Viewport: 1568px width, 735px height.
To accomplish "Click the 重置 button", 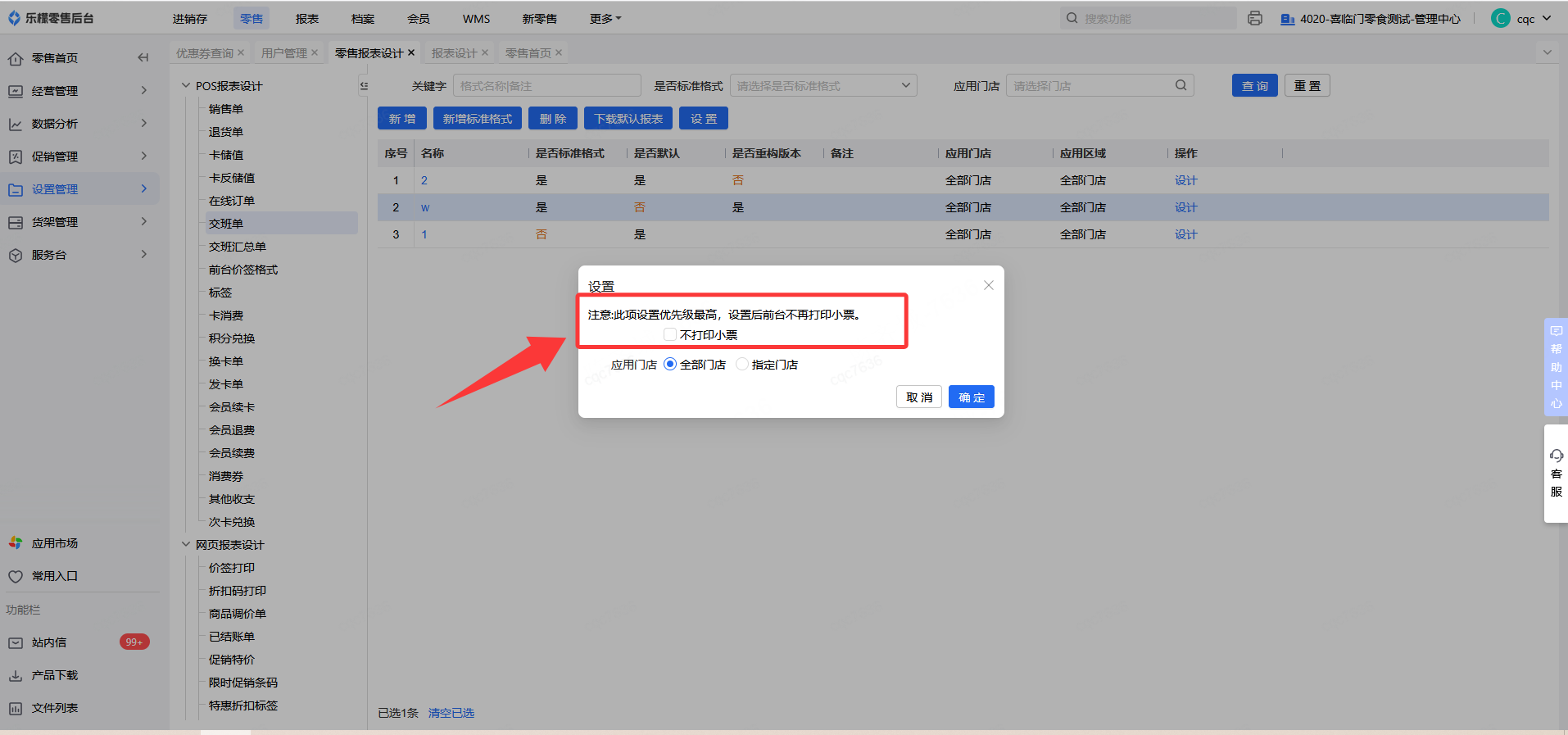I will pyautogui.click(x=1307, y=85).
